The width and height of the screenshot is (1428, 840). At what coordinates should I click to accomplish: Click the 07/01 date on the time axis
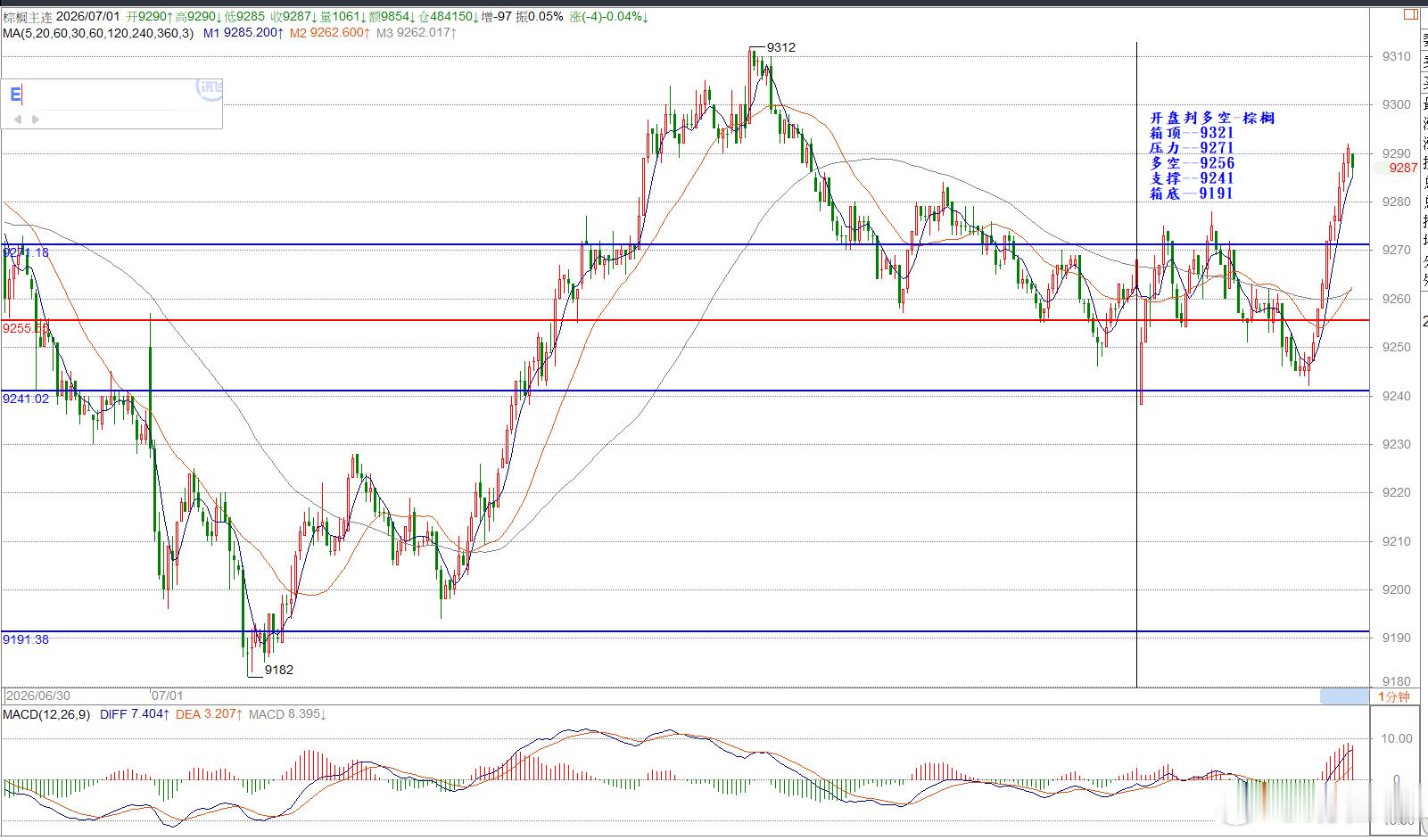pyautogui.click(x=167, y=696)
